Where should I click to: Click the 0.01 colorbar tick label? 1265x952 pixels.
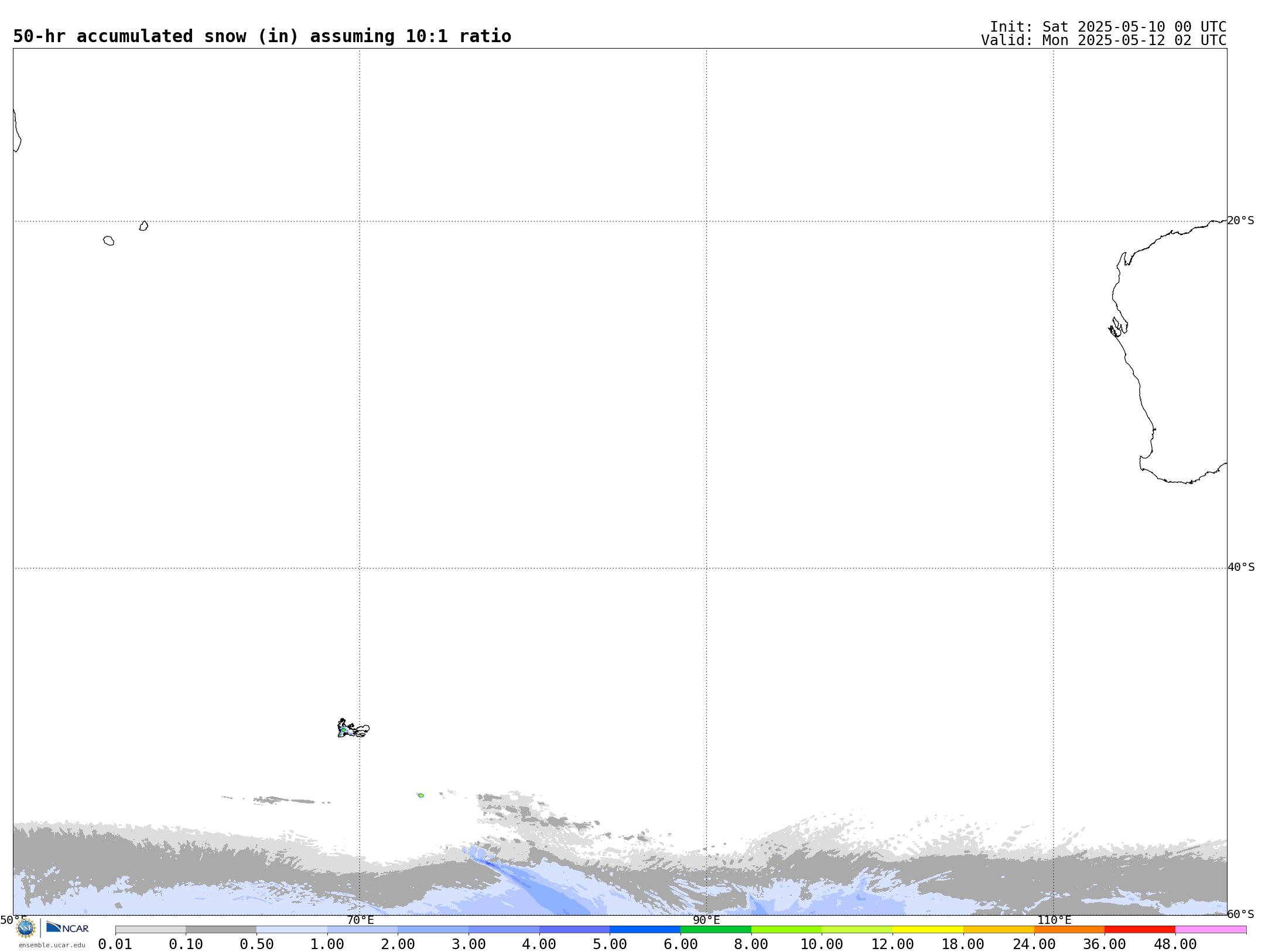115,944
